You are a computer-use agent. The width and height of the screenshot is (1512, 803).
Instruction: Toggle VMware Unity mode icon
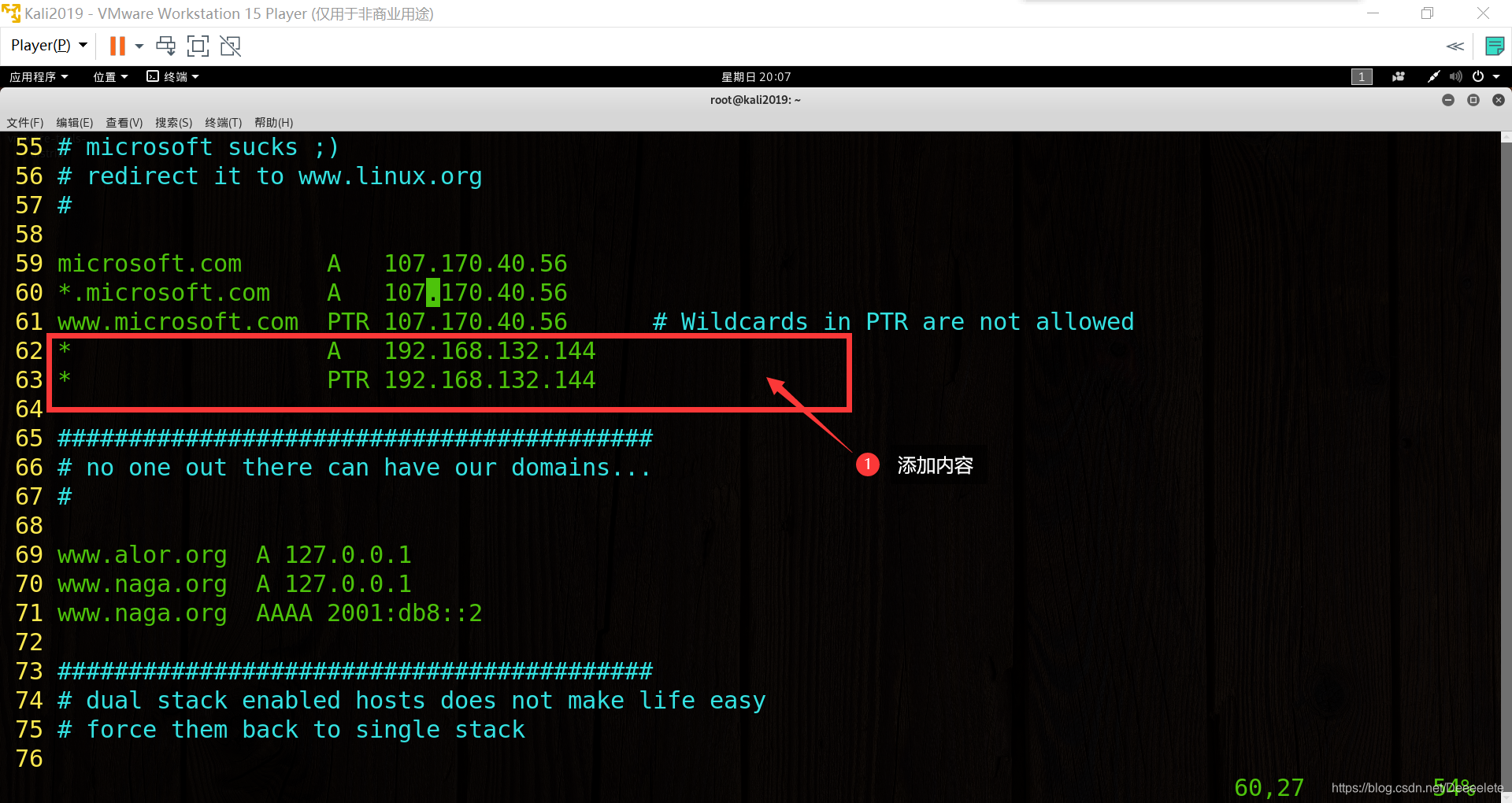pyautogui.click(x=231, y=46)
